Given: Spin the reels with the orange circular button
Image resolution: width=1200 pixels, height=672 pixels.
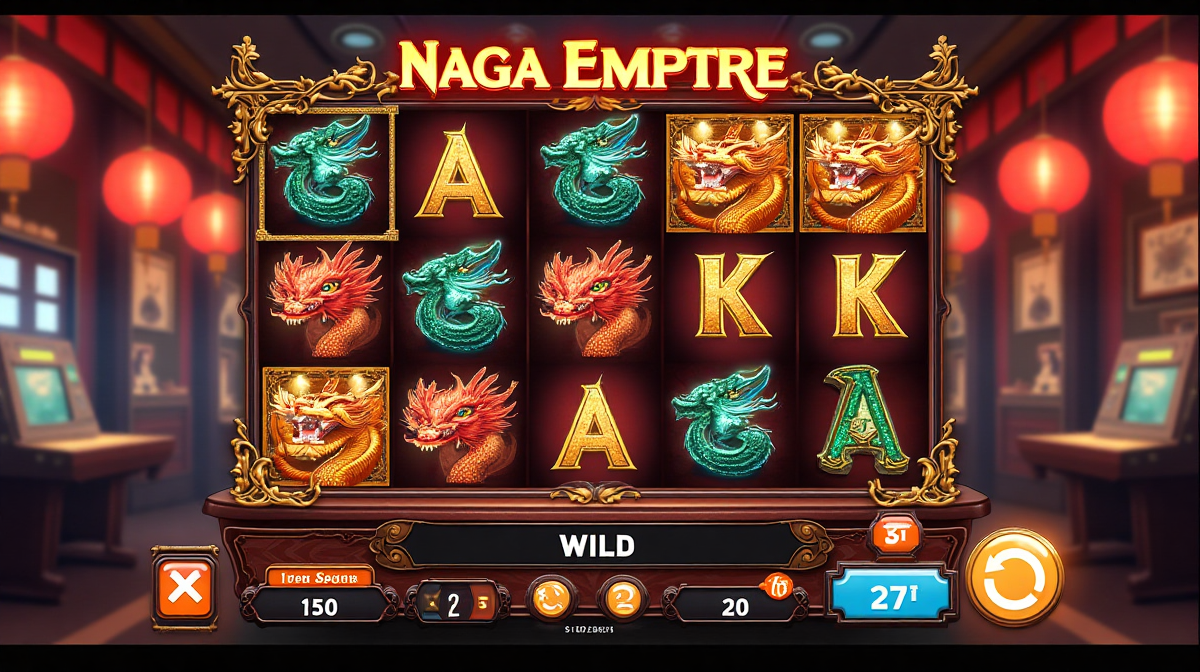Looking at the screenshot, I should click(1015, 577).
